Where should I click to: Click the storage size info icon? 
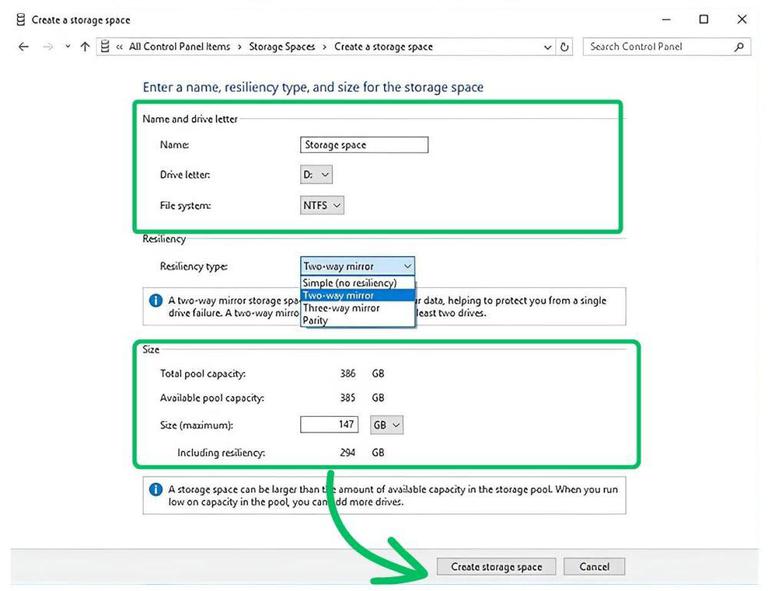pyautogui.click(x=156, y=489)
